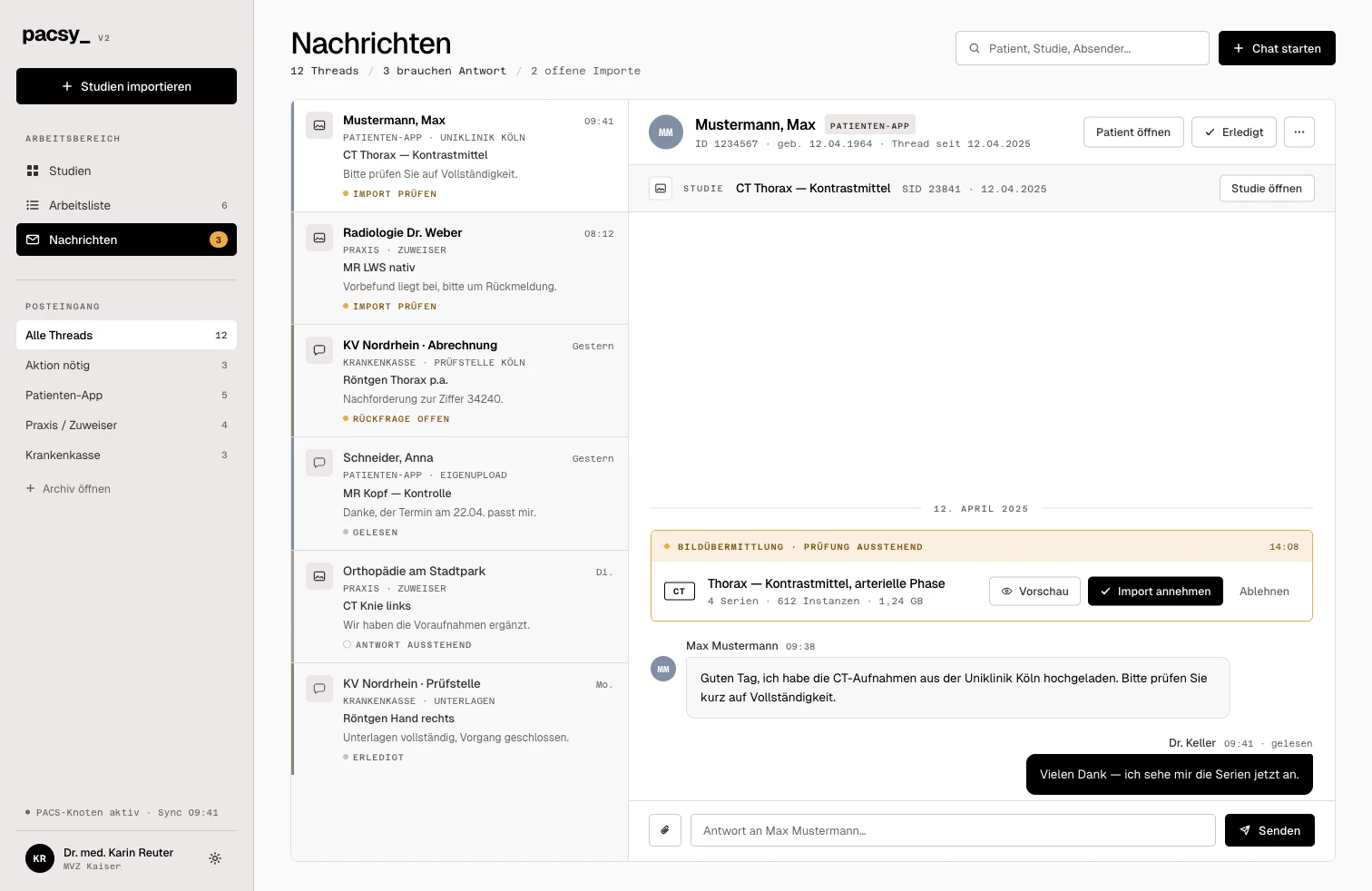
Task: Click the KR user avatar
Action: pos(40,858)
